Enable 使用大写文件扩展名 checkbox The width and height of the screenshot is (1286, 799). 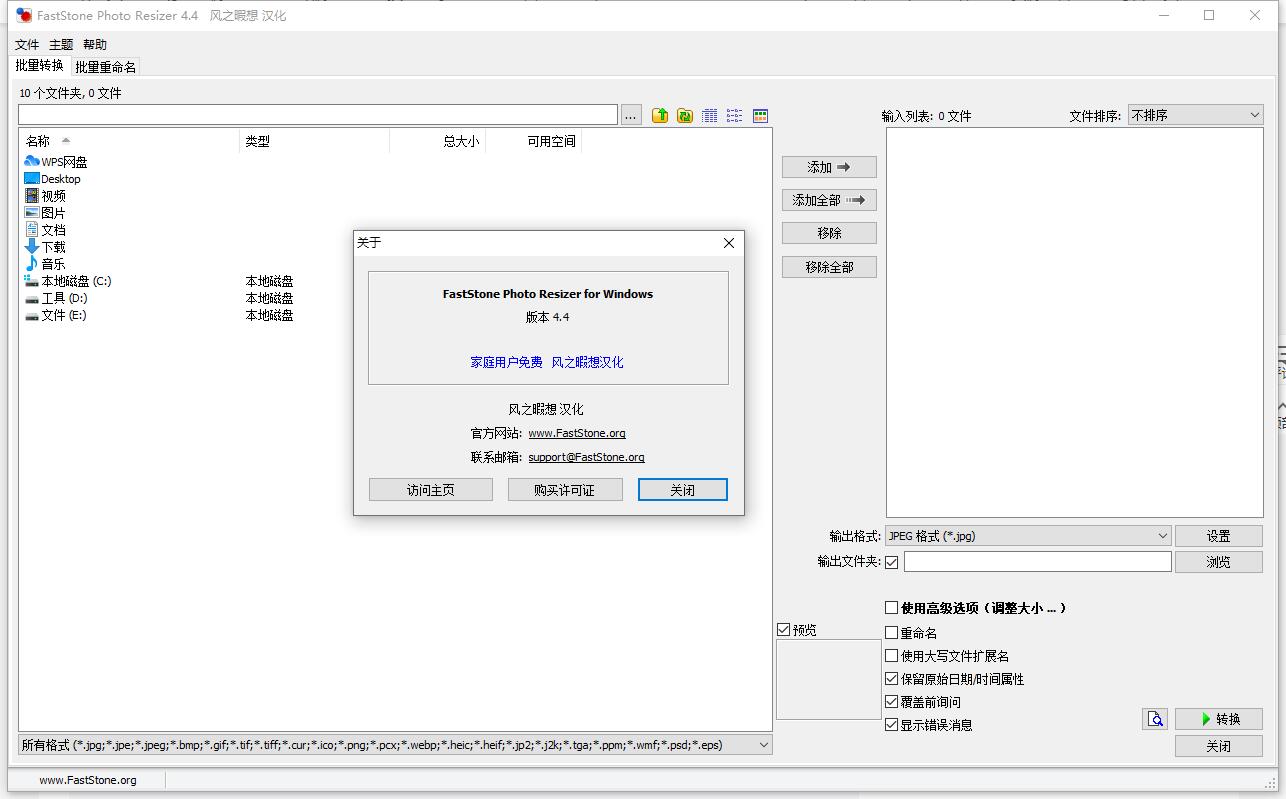click(892, 655)
